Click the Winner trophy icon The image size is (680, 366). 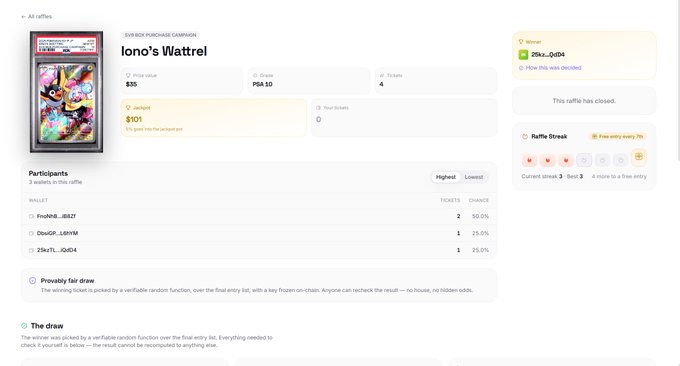coord(521,42)
